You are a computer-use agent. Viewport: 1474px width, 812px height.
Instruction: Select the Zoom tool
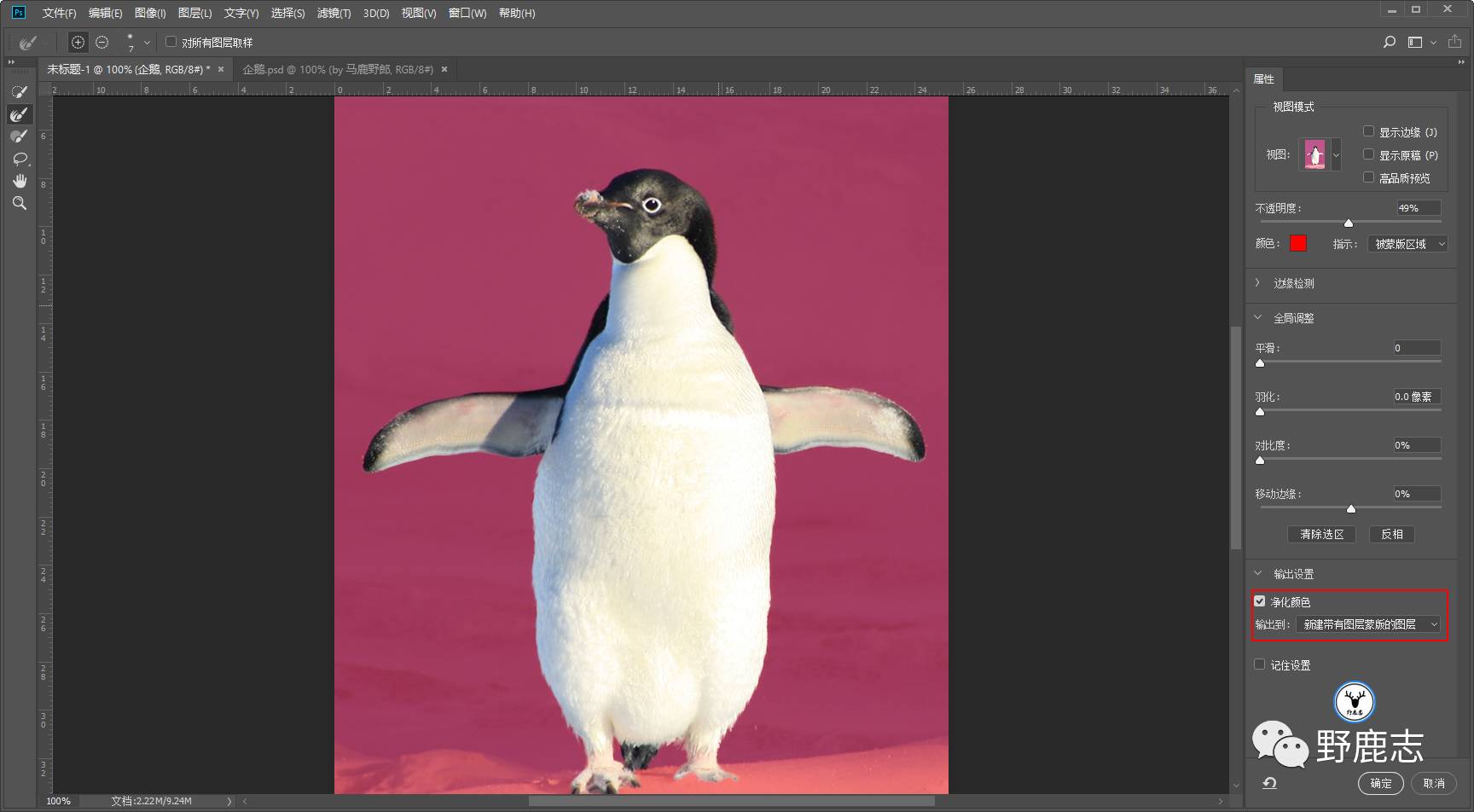coord(19,203)
